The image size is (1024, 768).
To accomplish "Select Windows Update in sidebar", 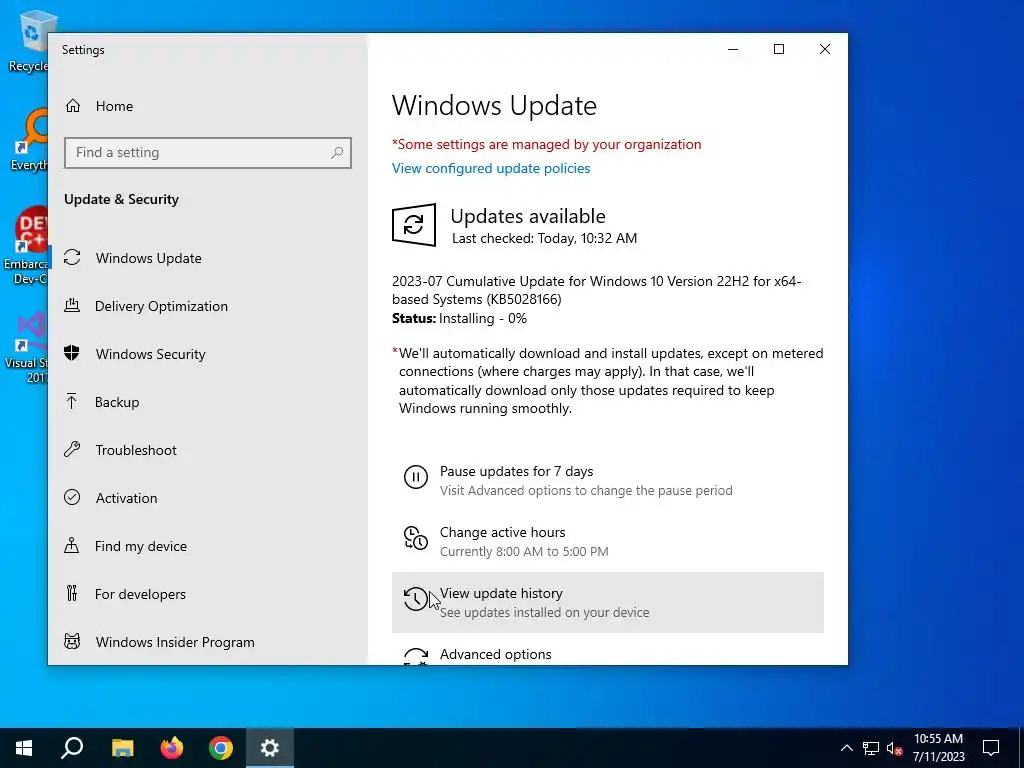I will tap(208, 258).
